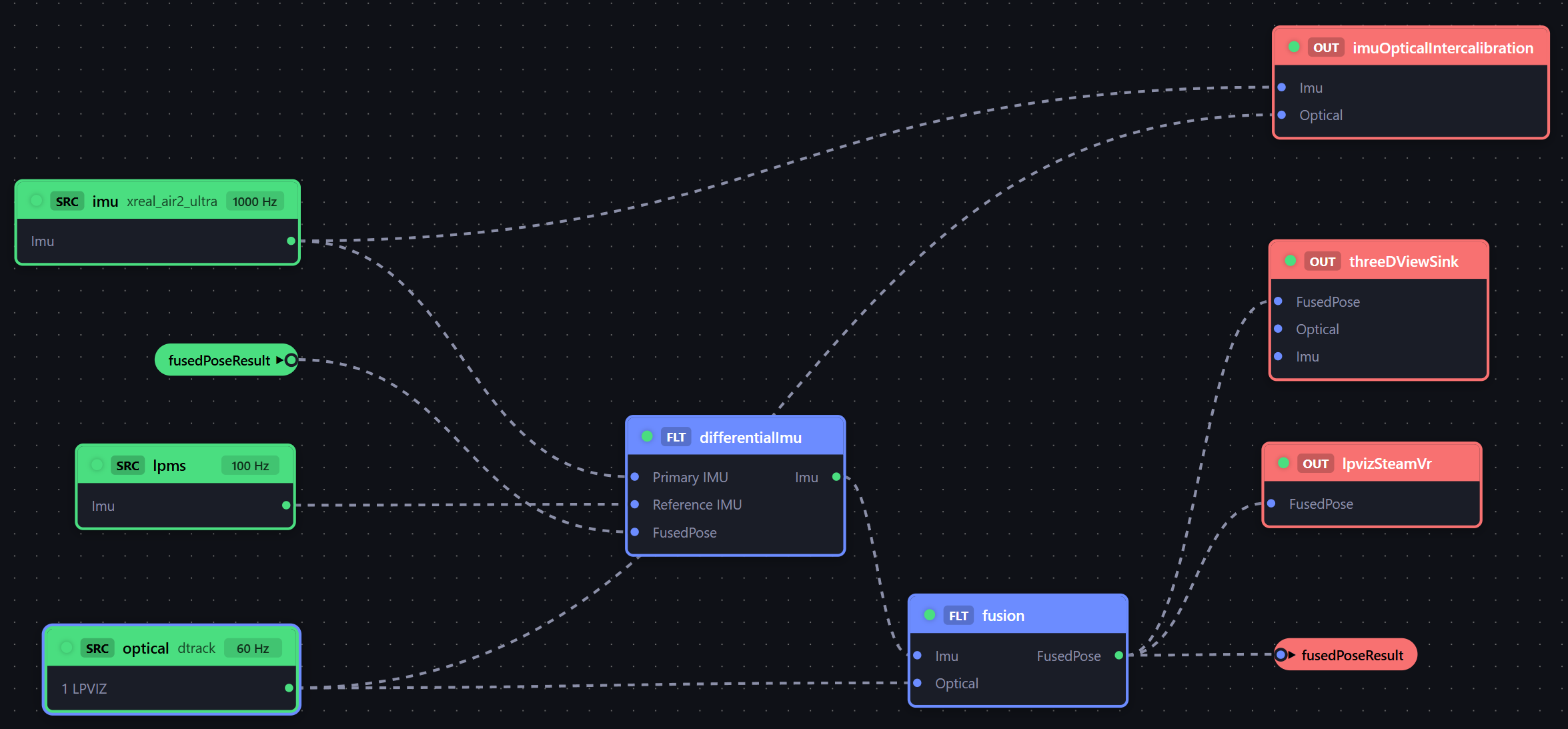1568x729 pixels.
Task: Toggle status dot on lpms source node
Action: tap(97, 465)
